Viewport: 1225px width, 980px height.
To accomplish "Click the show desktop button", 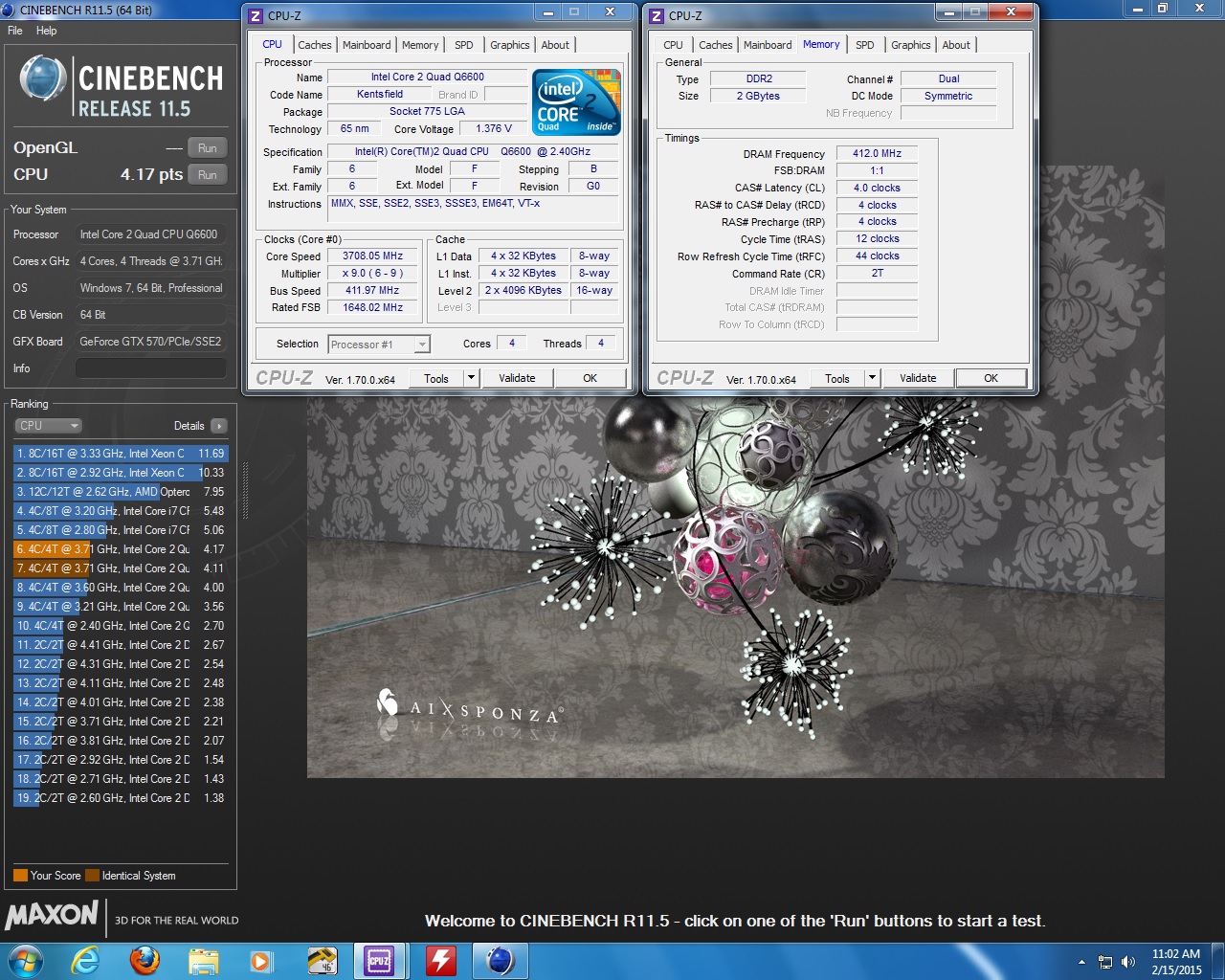I will [x=1217, y=961].
